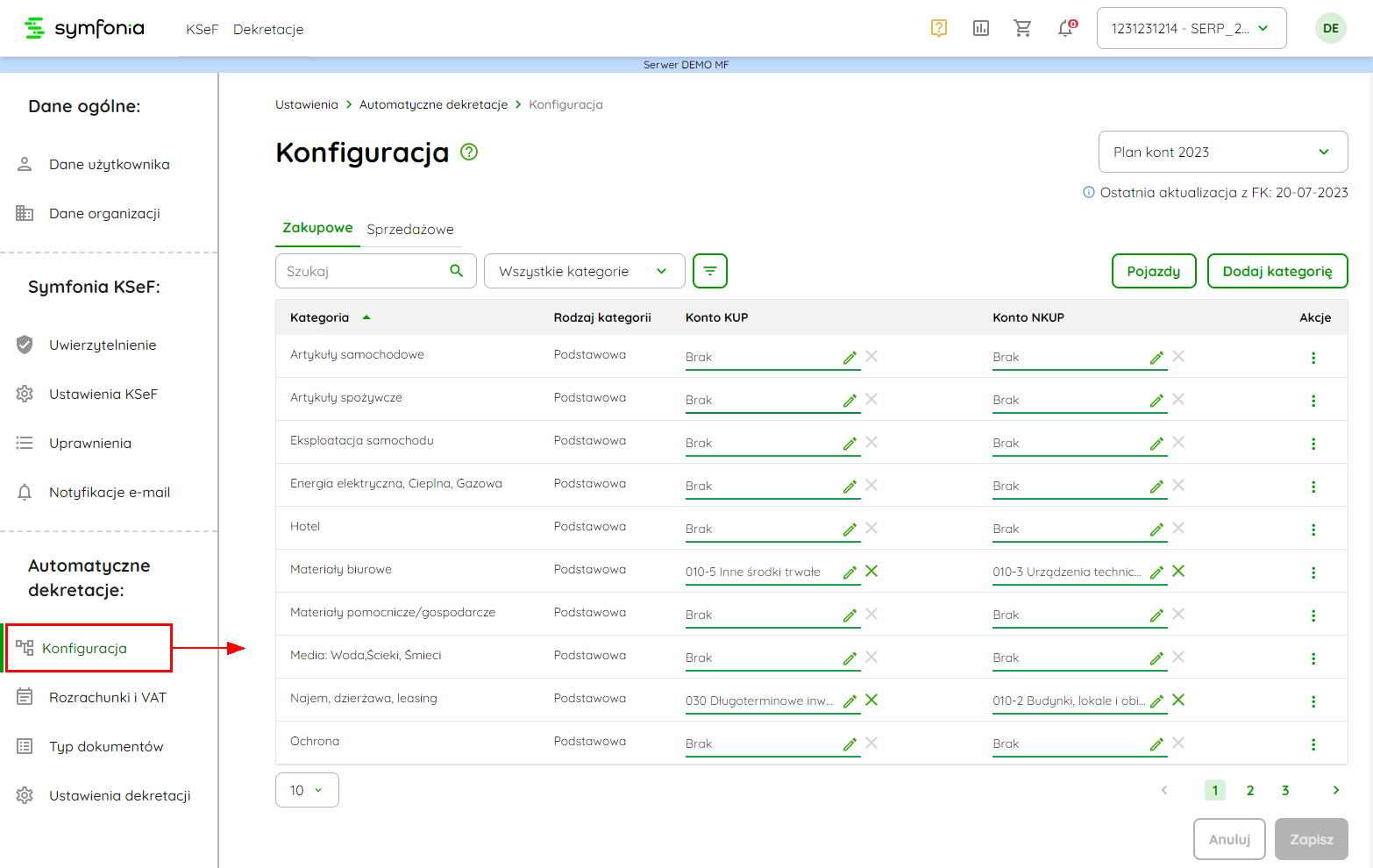Change rows per page dropdown showing 10

point(307,790)
